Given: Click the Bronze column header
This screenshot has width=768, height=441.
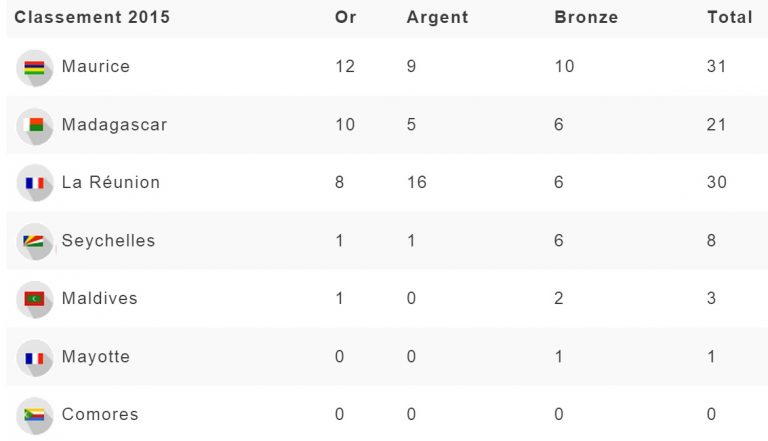Looking at the screenshot, I should (x=586, y=17).
